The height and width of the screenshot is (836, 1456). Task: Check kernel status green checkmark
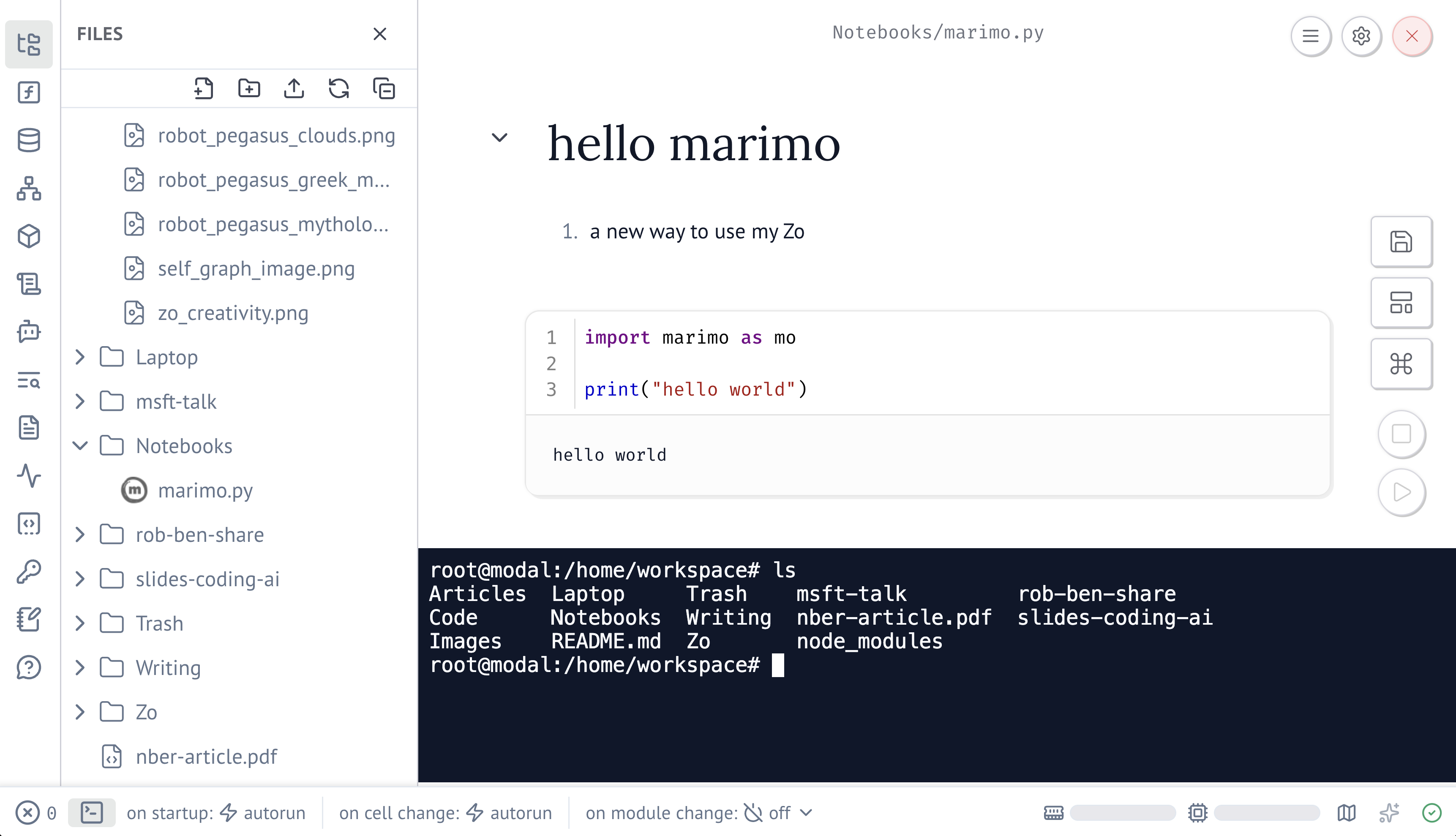[x=1431, y=812]
